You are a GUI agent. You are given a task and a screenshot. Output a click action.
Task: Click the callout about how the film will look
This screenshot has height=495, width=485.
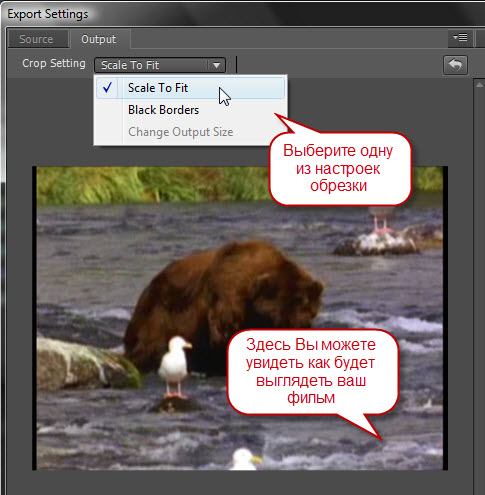pos(313,372)
